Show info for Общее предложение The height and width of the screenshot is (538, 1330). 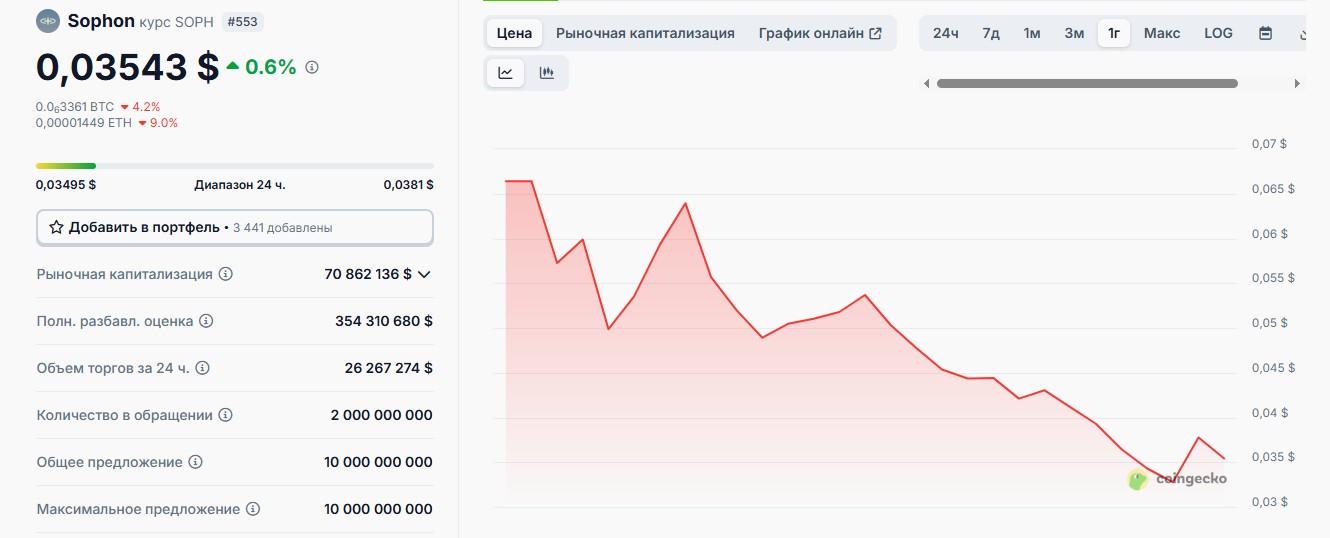(196, 462)
